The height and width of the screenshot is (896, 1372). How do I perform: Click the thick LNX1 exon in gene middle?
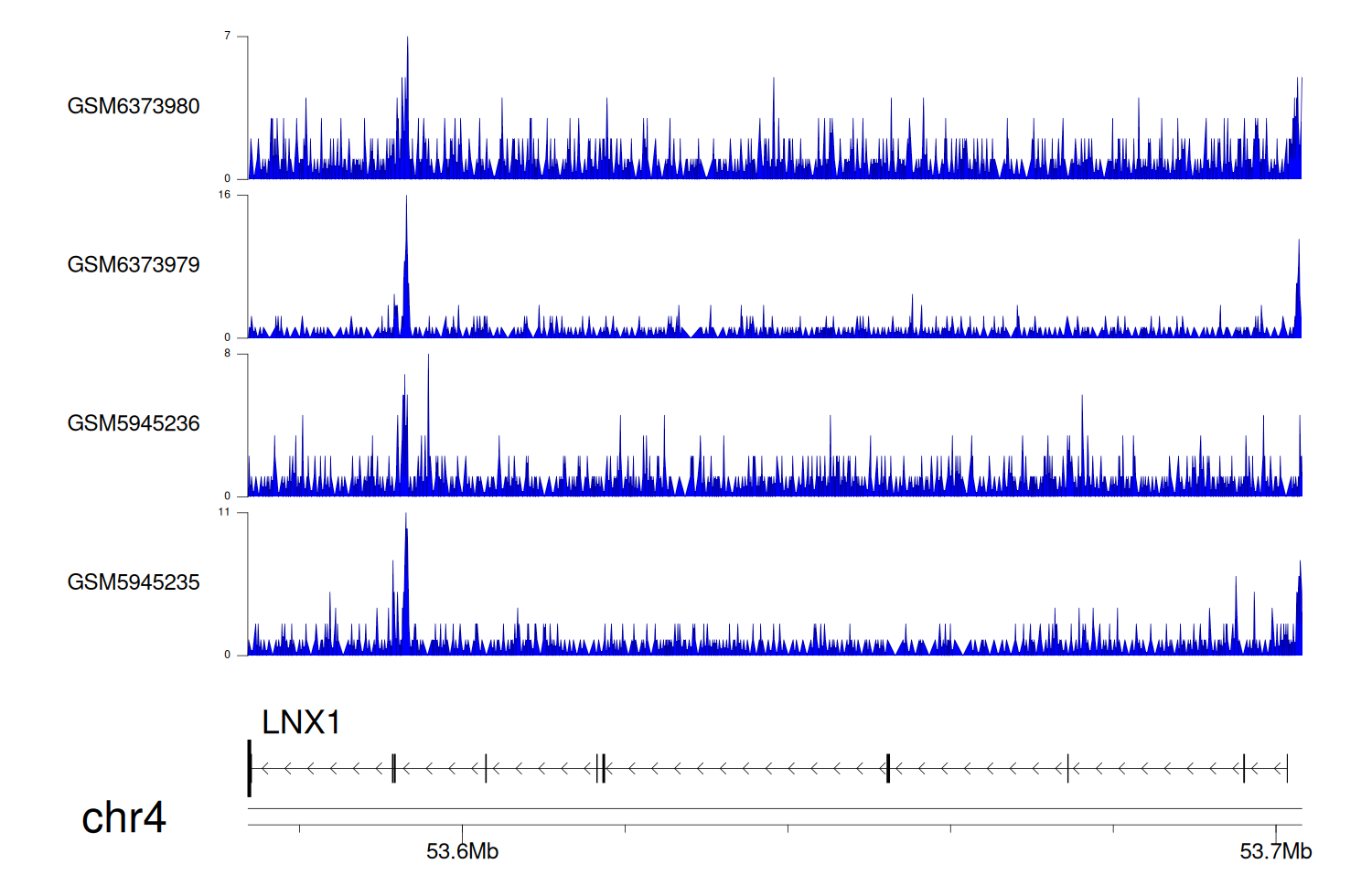point(887,768)
